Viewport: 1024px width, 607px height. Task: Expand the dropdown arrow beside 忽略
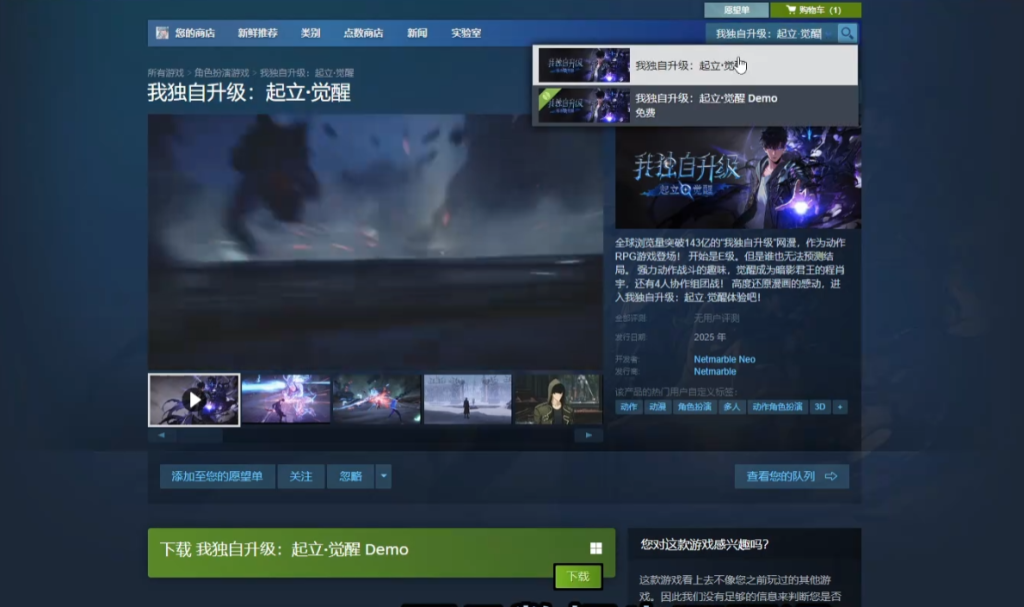383,476
